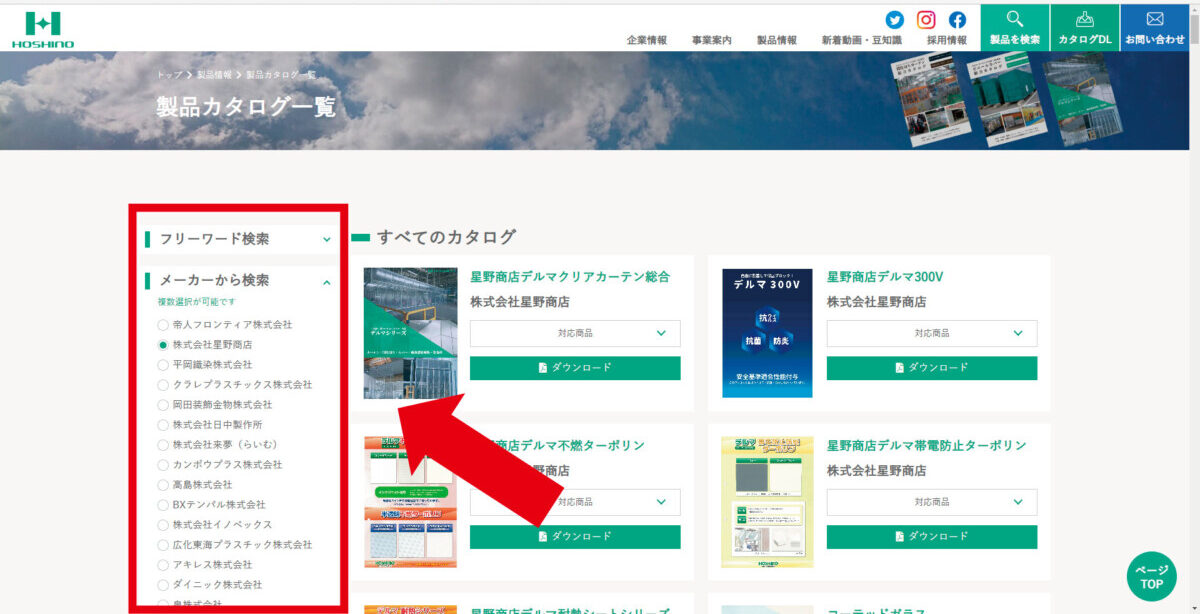1200x614 pixels.
Task: Open the 採用情報 menu
Action: (x=947, y=40)
